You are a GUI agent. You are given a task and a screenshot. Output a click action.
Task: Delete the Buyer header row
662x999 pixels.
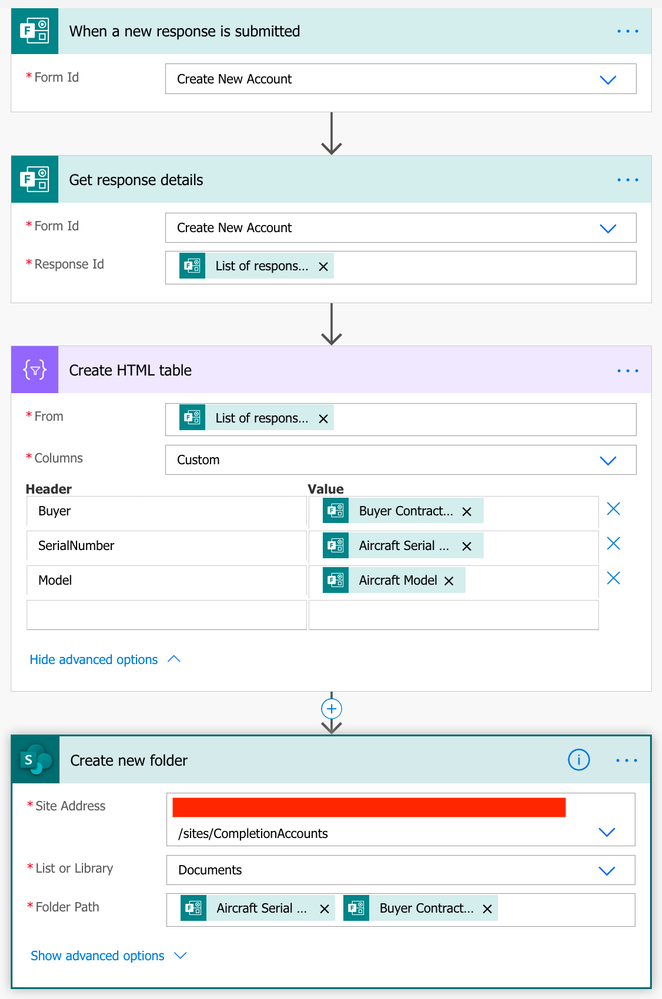[614, 508]
